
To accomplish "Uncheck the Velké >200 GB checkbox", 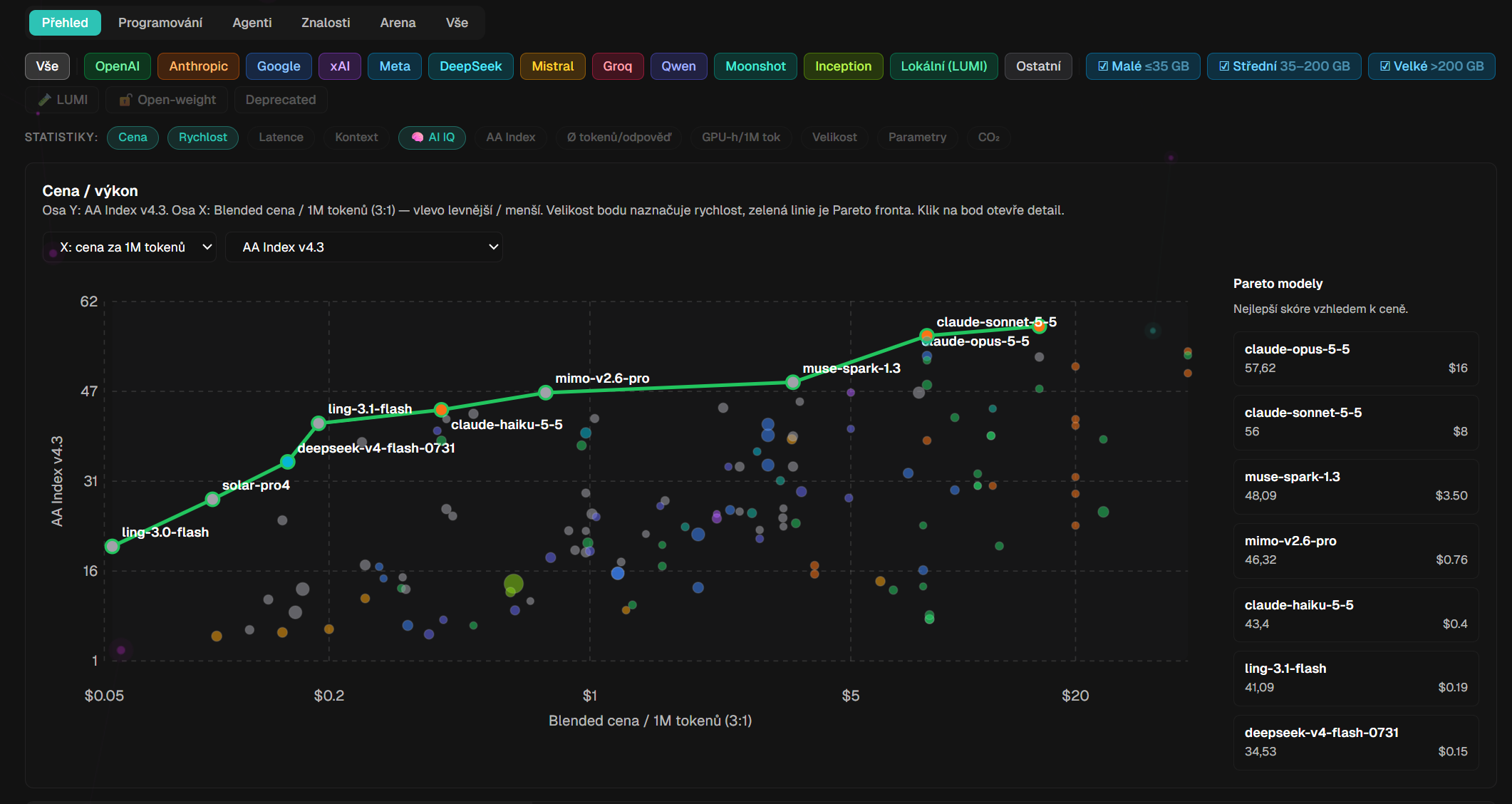I will (1431, 66).
